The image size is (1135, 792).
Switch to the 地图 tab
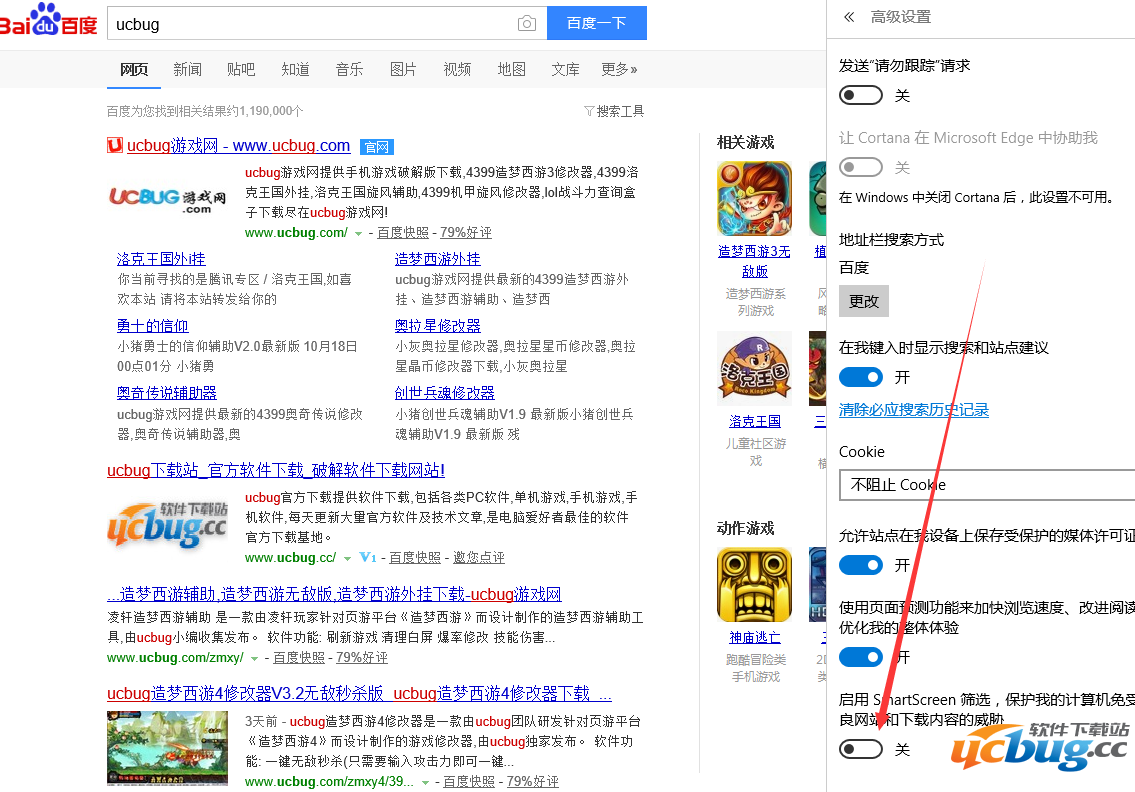[x=512, y=69]
